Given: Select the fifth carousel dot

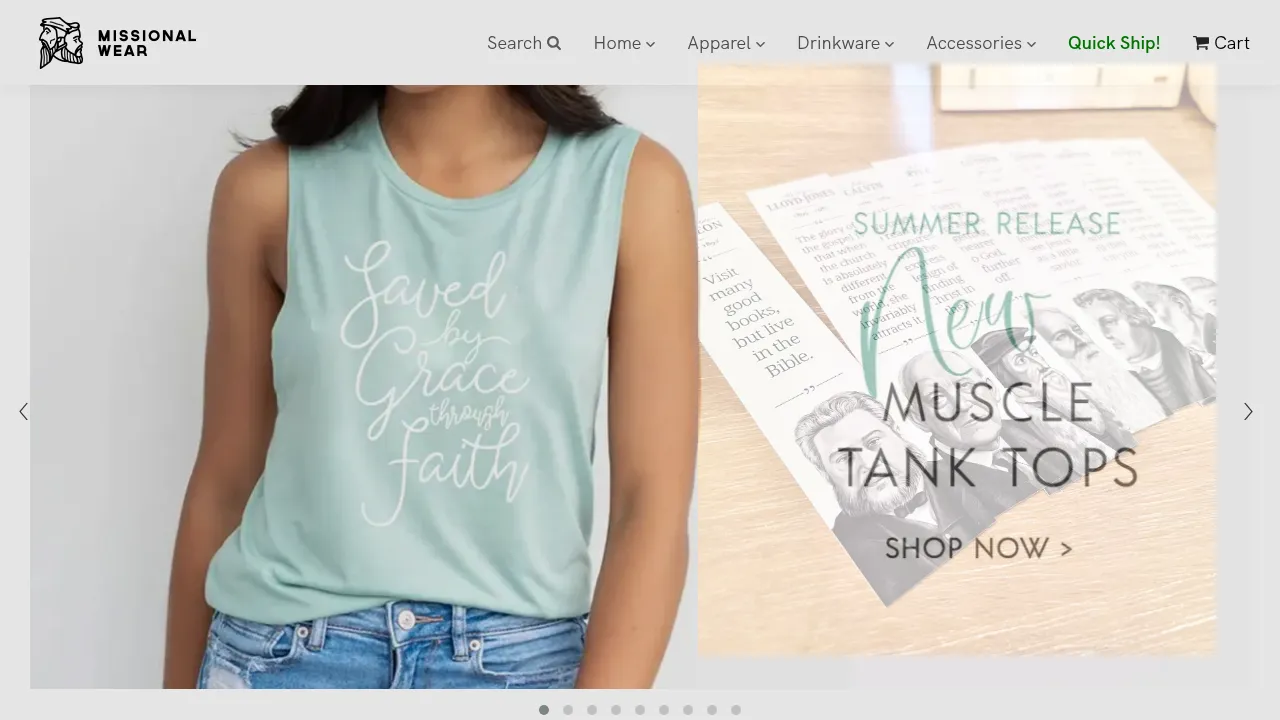Looking at the screenshot, I should (640, 710).
